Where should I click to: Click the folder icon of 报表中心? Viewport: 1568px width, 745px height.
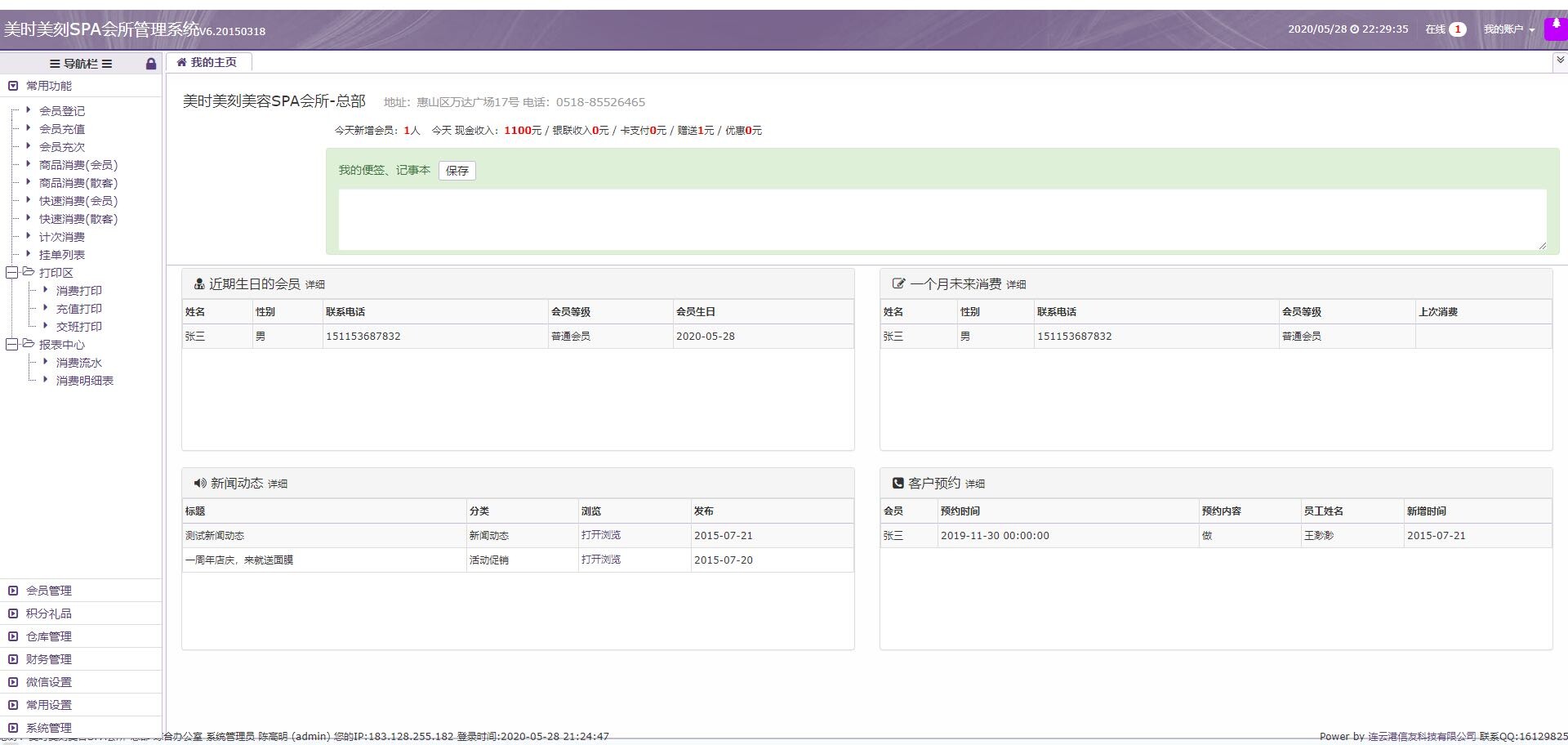pyautogui.click(x=29, y=344)
